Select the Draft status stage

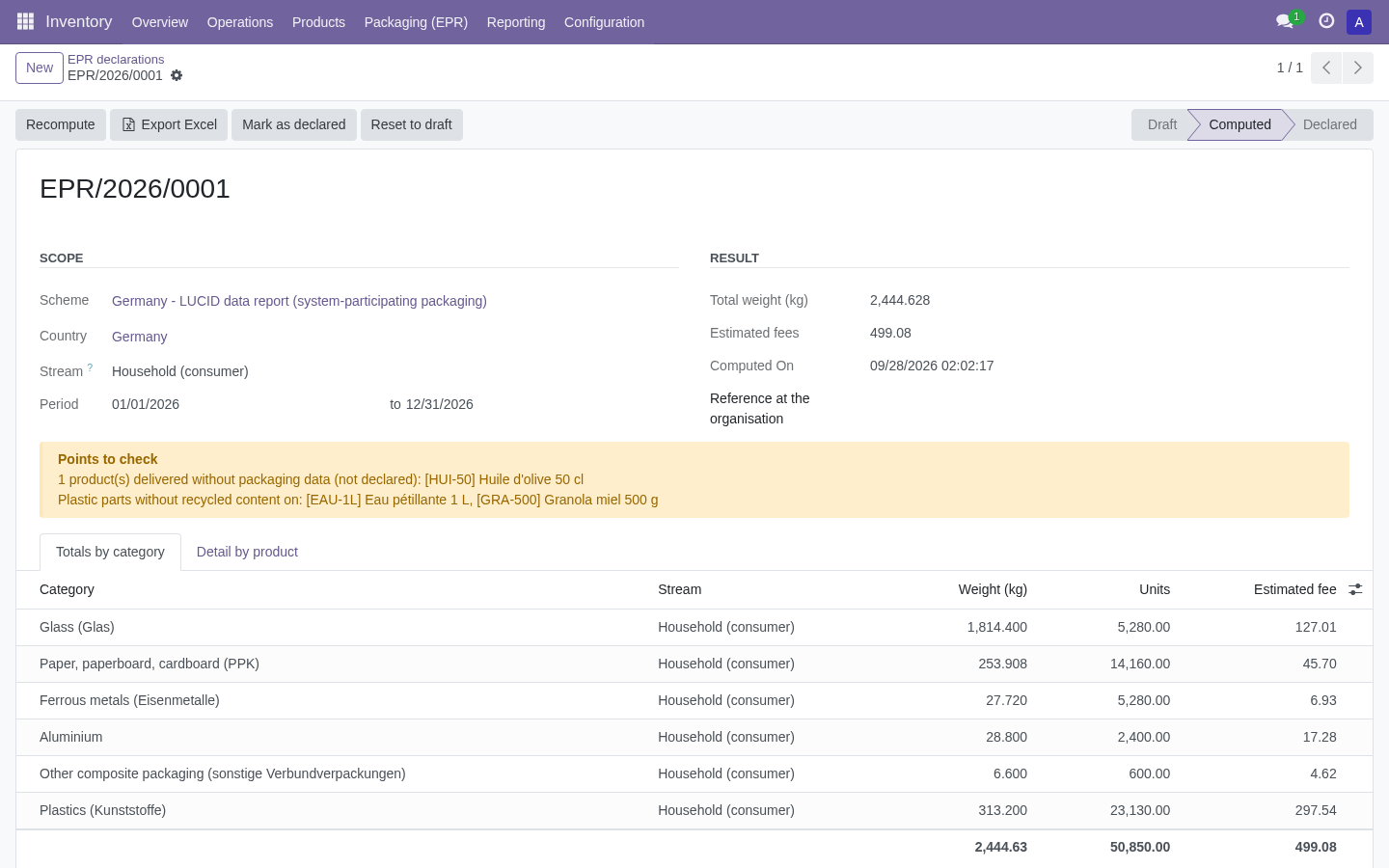click(x=1160, y=124)
